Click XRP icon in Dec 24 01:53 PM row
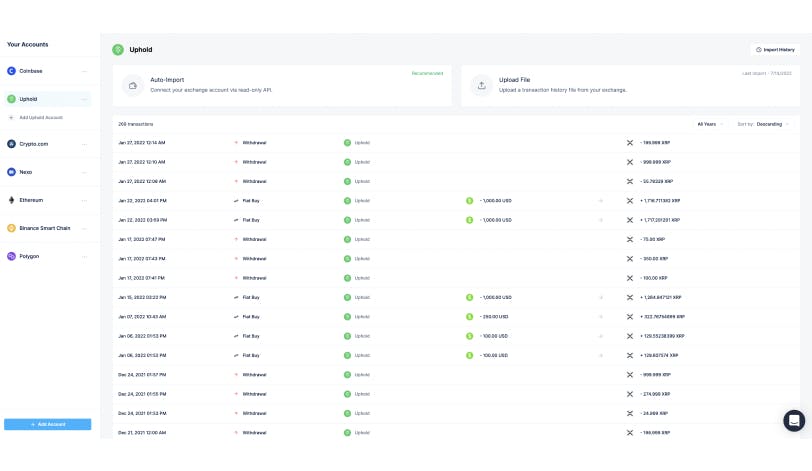This screenshot has width=812, height=471. click(x=630, y=414)
